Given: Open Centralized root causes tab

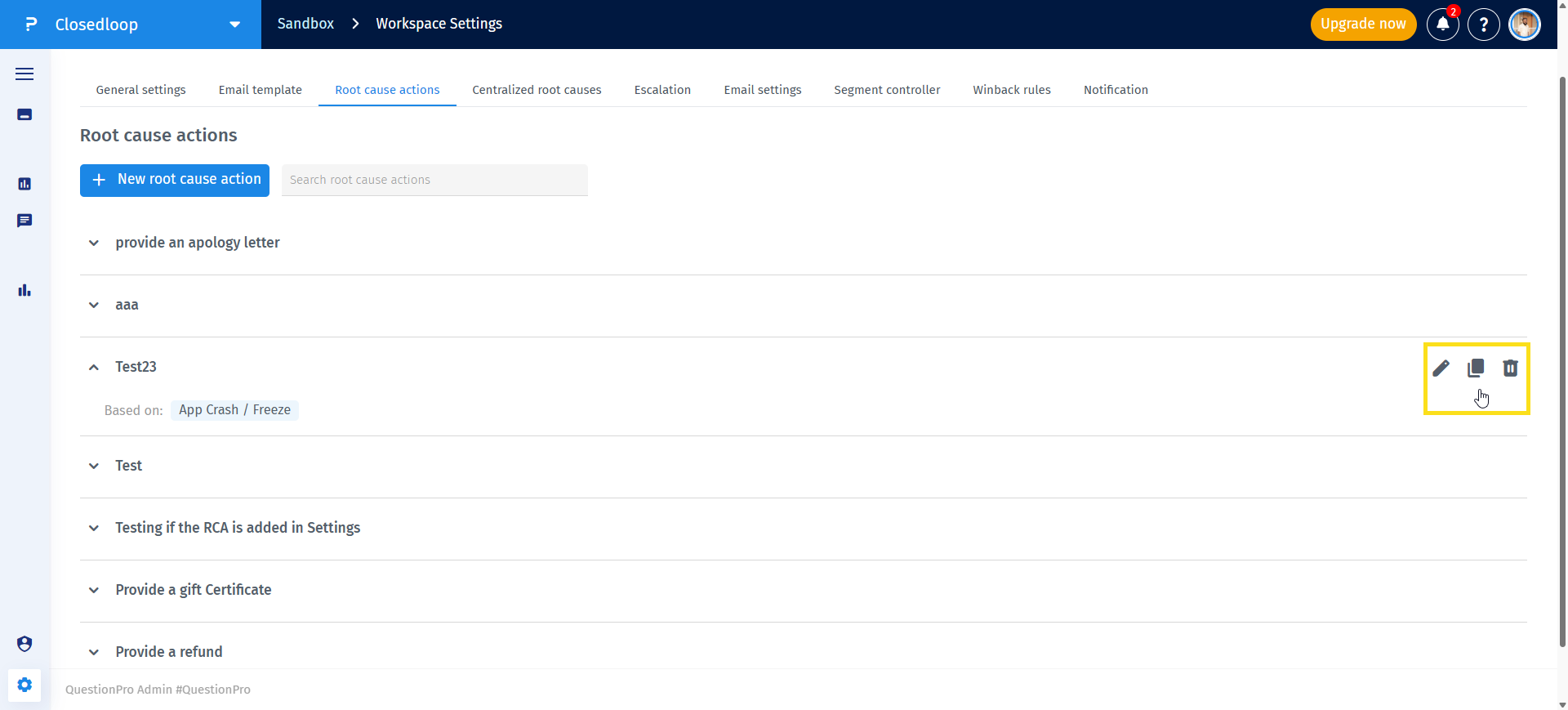Looking at the screenshot, I should 537,90.
